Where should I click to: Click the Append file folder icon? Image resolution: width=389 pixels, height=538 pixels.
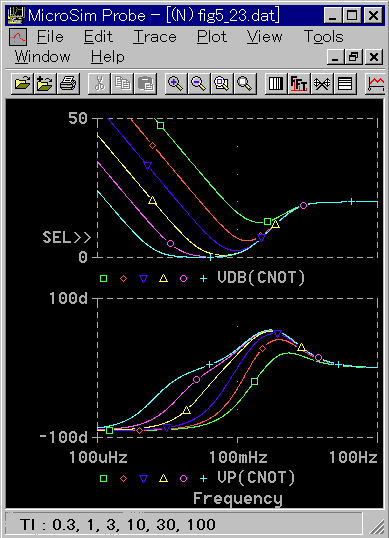tap(45, 83)
